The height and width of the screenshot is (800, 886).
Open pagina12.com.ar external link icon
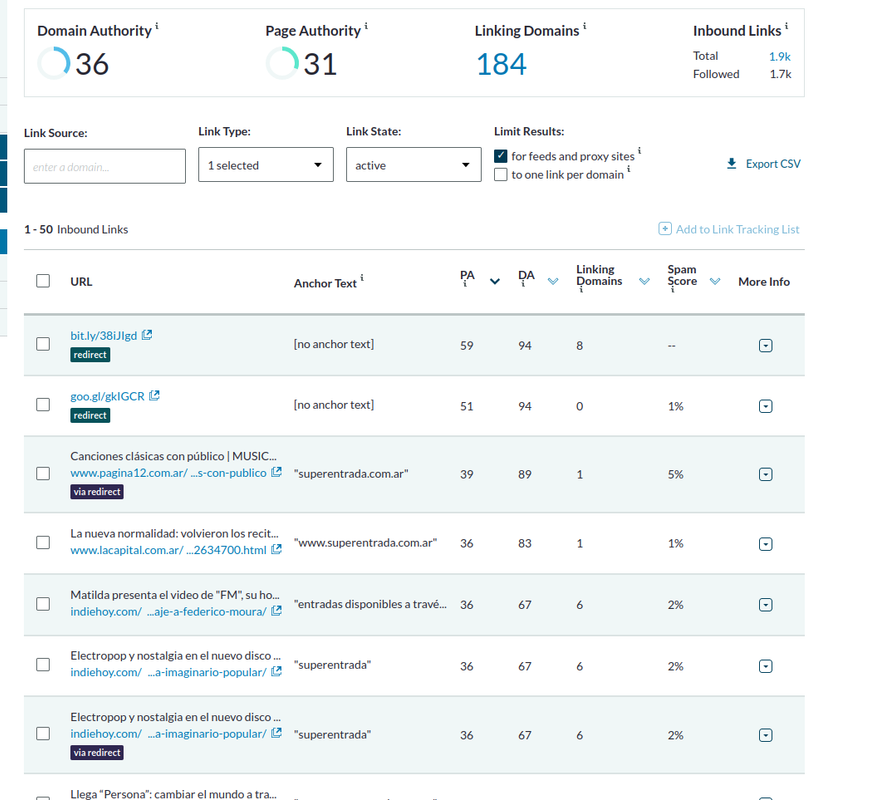click(276, 472)
